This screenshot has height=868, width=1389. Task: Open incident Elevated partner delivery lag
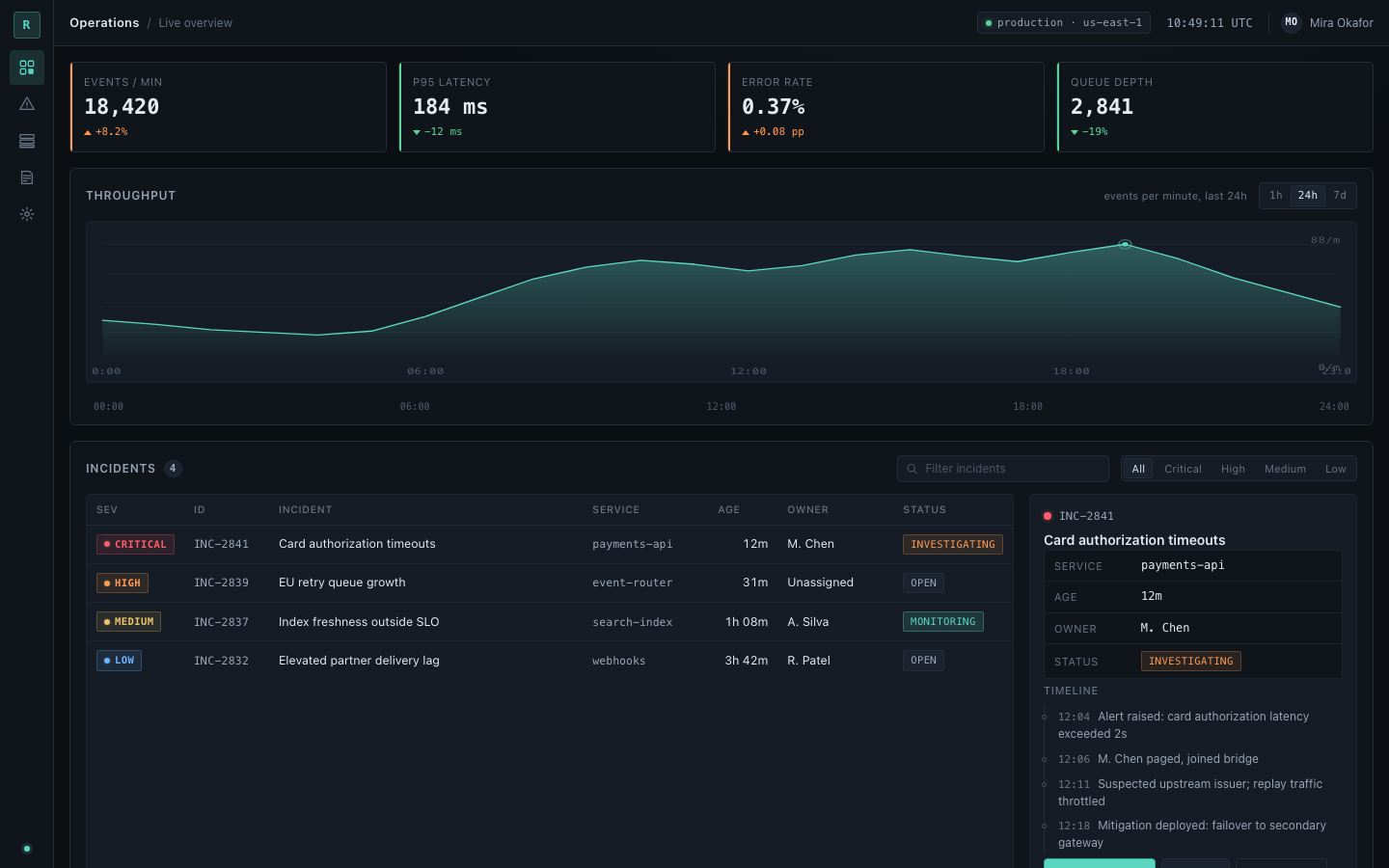click(x=359, y=661)
